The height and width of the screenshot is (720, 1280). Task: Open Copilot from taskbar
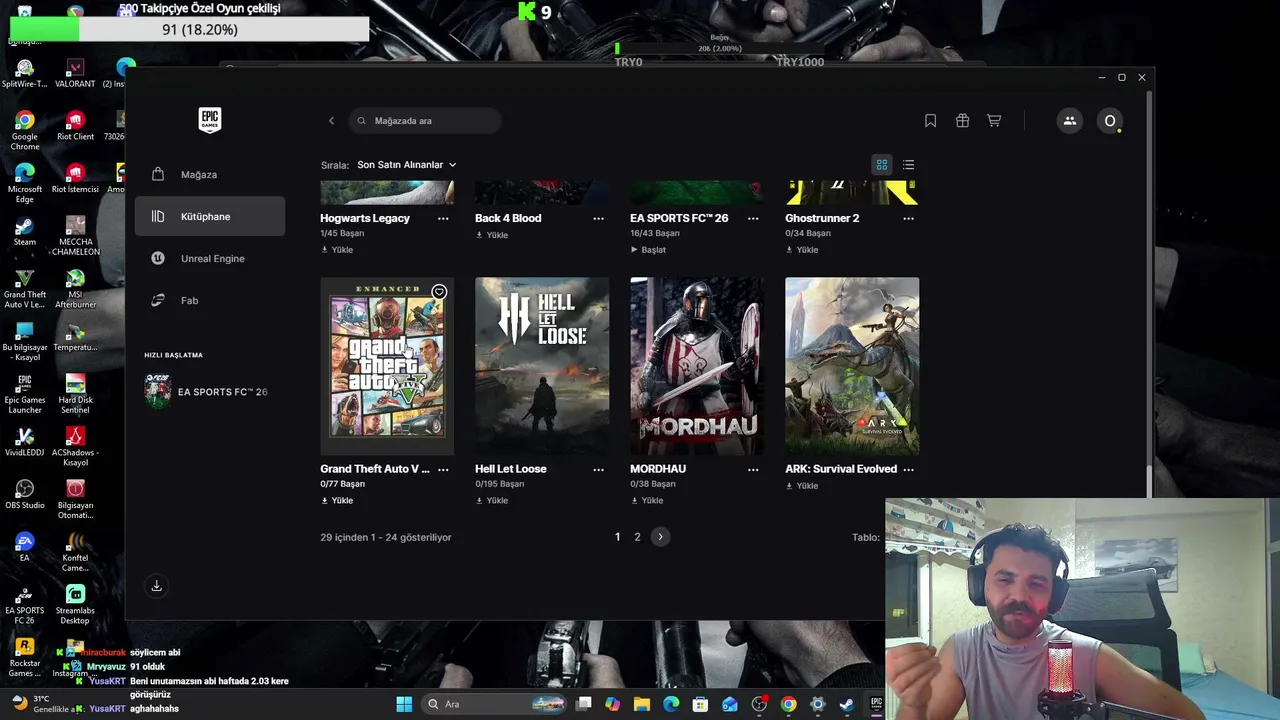613,704
